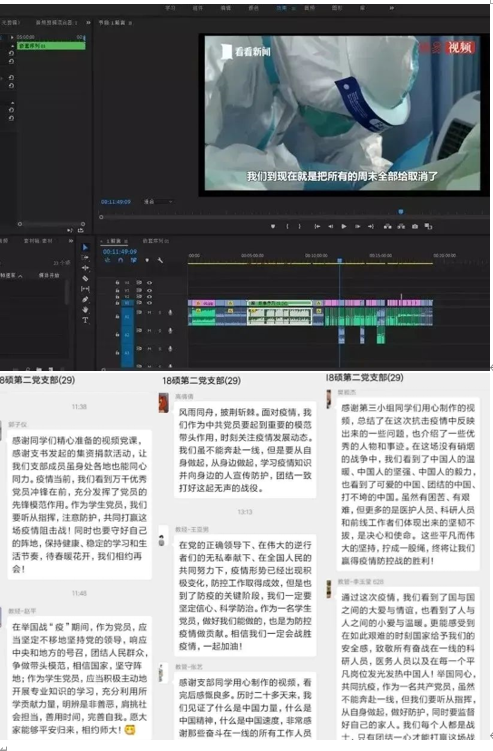
Task: Select the Selection arrow tool
Action: tap(85, 247)
